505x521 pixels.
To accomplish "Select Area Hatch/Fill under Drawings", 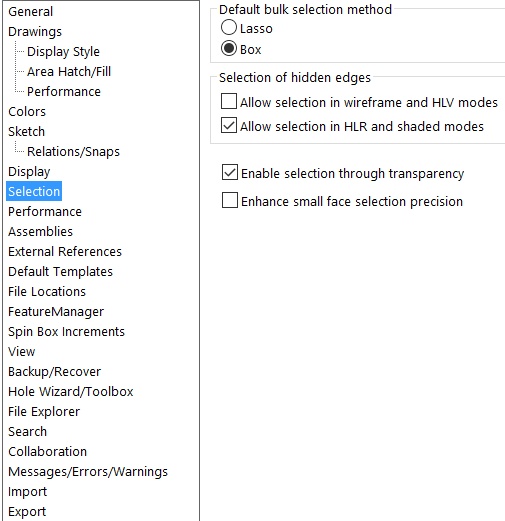I will pyautogui.click(x=69, y=72).
